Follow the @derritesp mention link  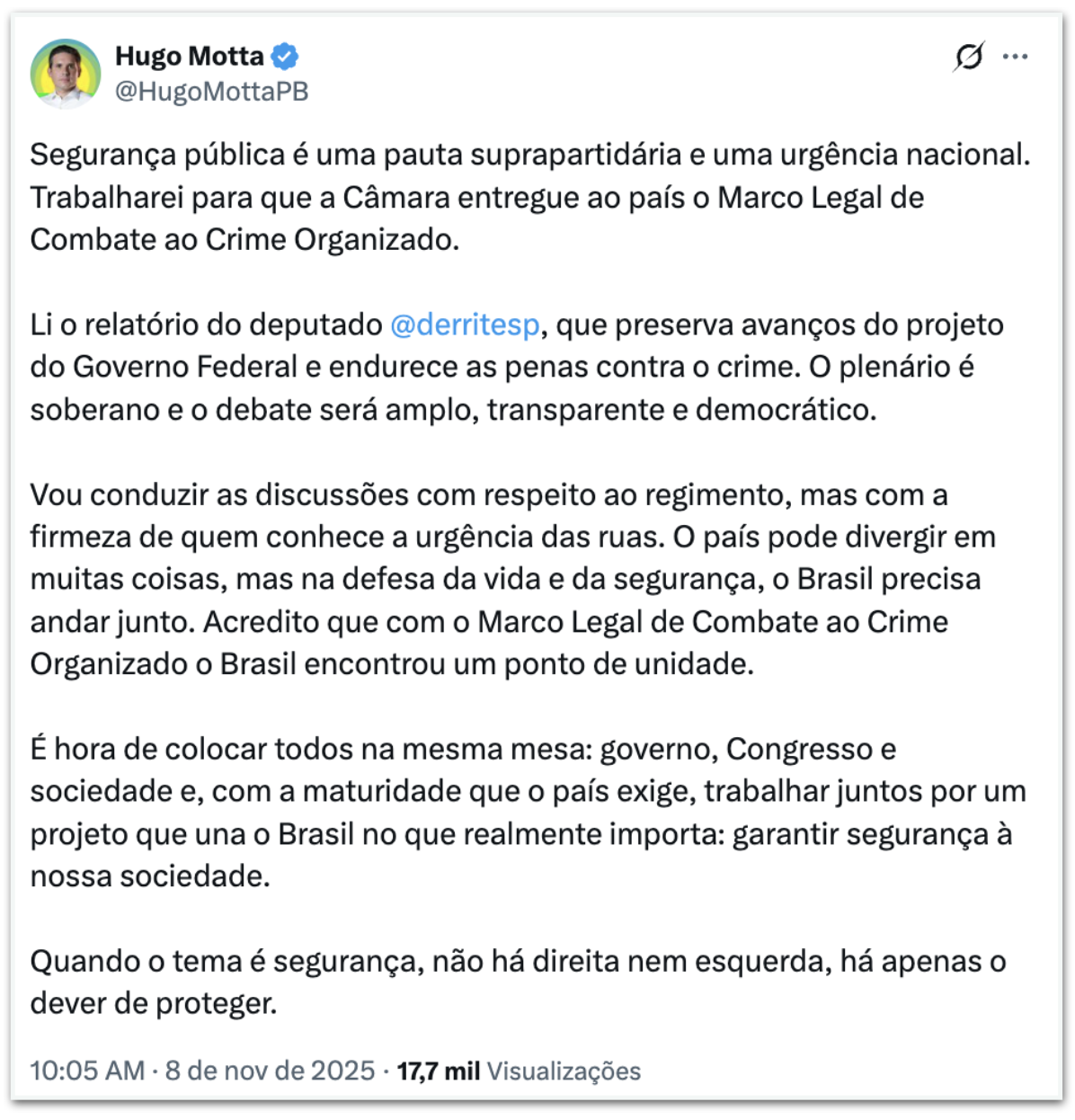coord(465,324)
